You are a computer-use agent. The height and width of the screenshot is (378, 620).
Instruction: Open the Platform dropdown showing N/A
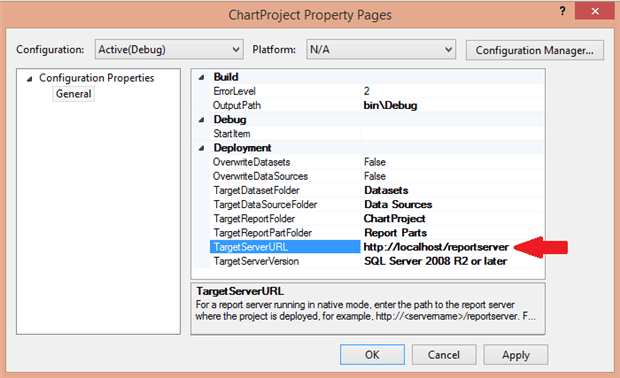coord(381,49)
